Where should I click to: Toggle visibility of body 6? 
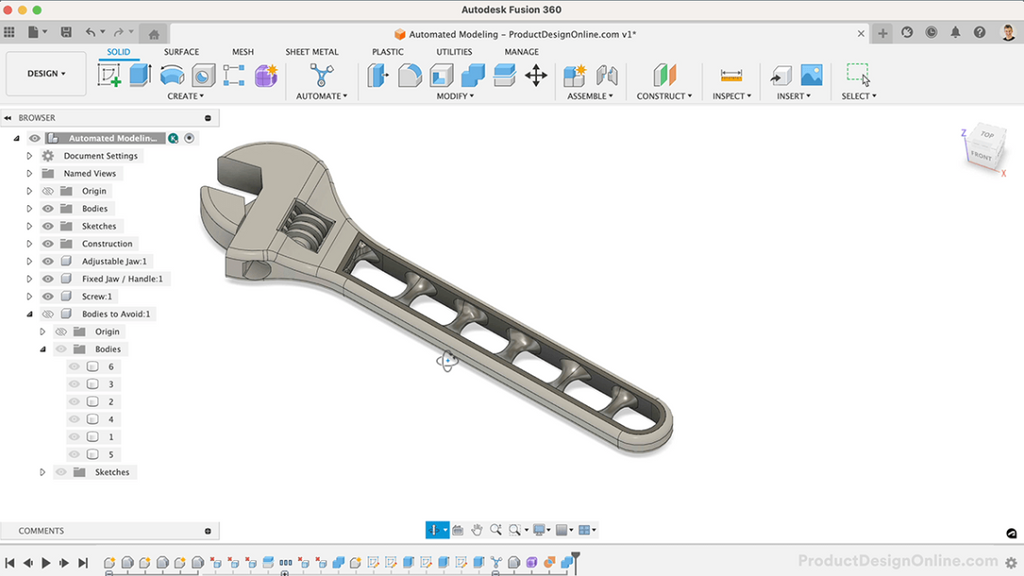(x=72, y=366)
